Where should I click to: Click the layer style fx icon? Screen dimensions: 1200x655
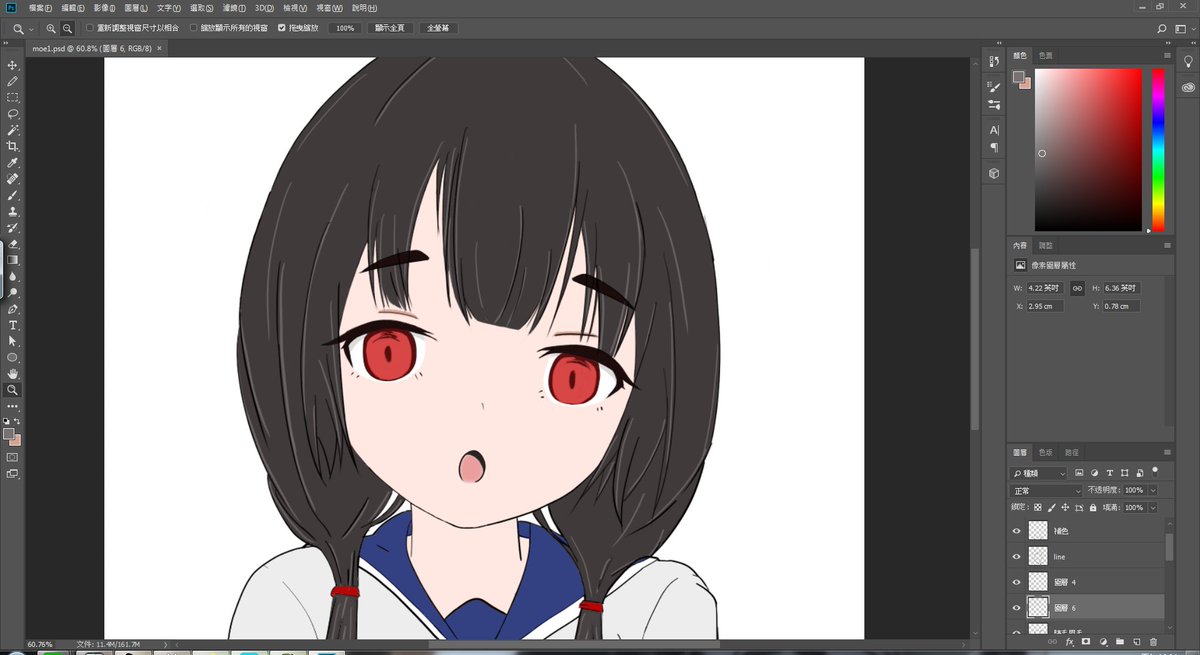1070,641
